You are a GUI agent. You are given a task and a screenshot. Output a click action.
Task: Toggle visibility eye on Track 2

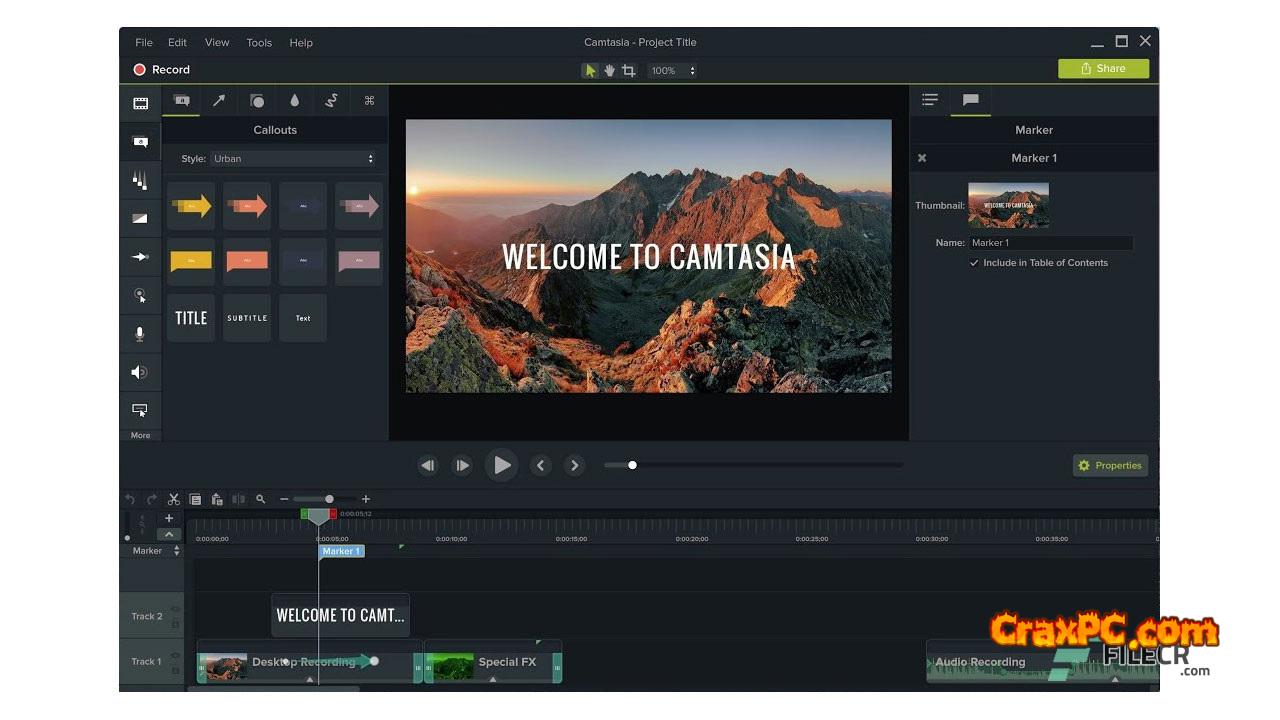point(176,609)
